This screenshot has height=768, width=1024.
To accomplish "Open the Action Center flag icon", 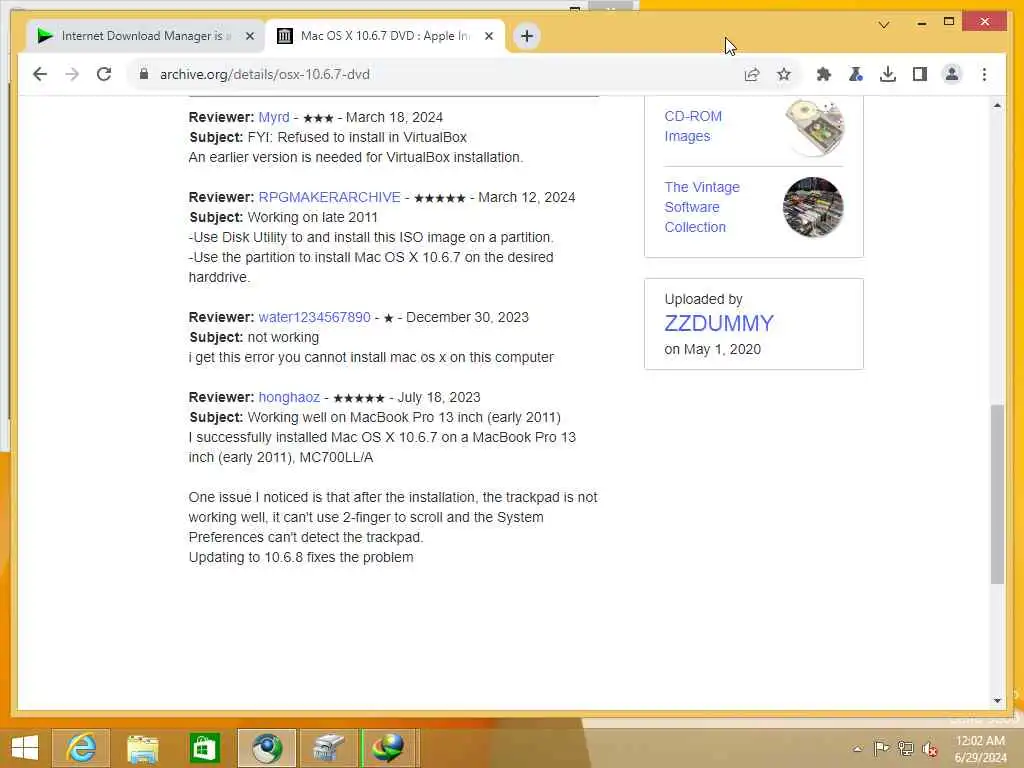I will tap(881, 748).
